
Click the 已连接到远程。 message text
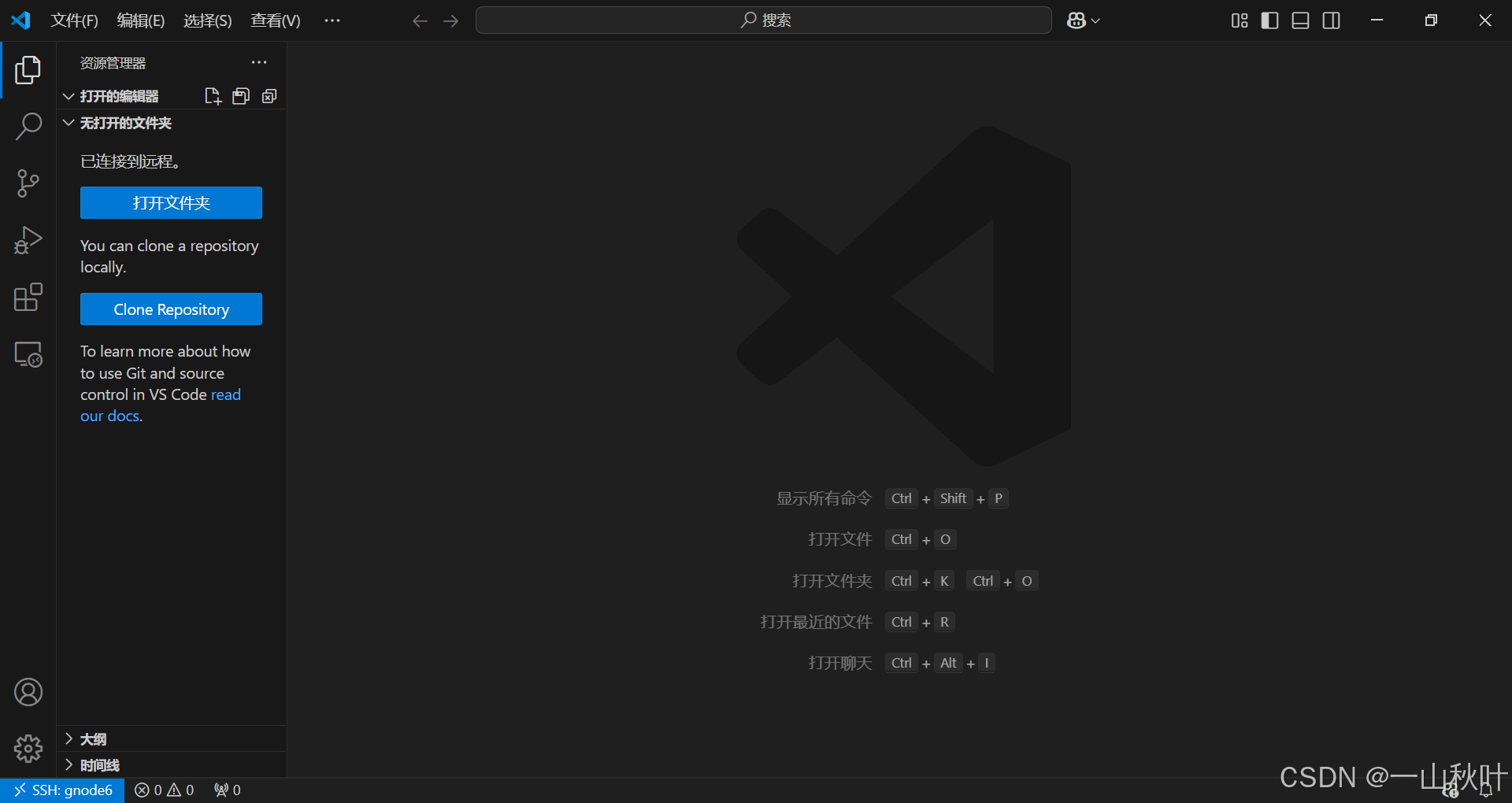tap(131, 161)
